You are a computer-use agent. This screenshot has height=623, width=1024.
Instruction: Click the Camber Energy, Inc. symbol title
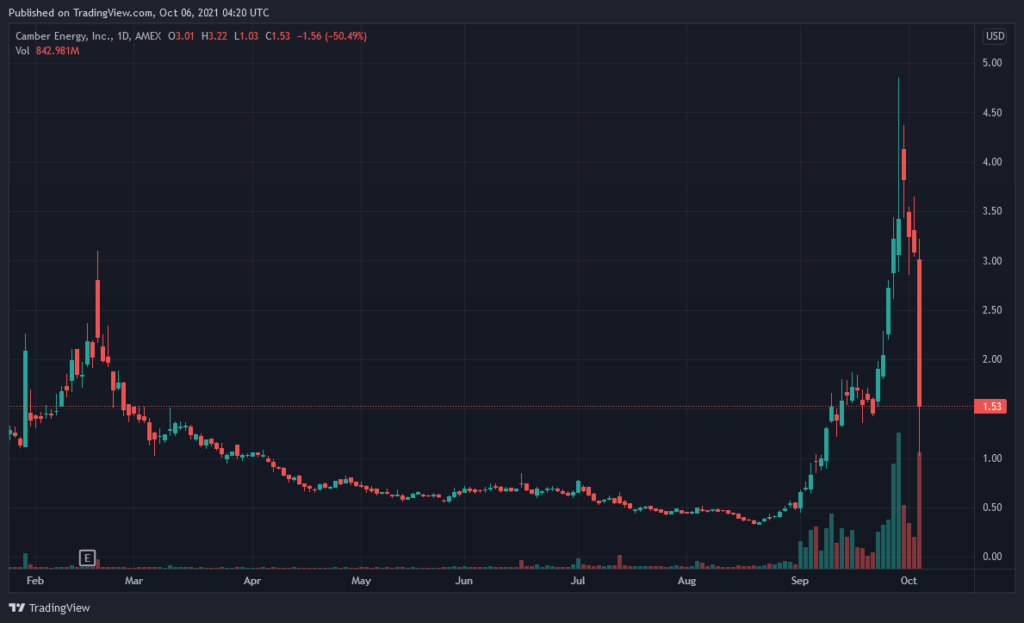tap(63, 36)
